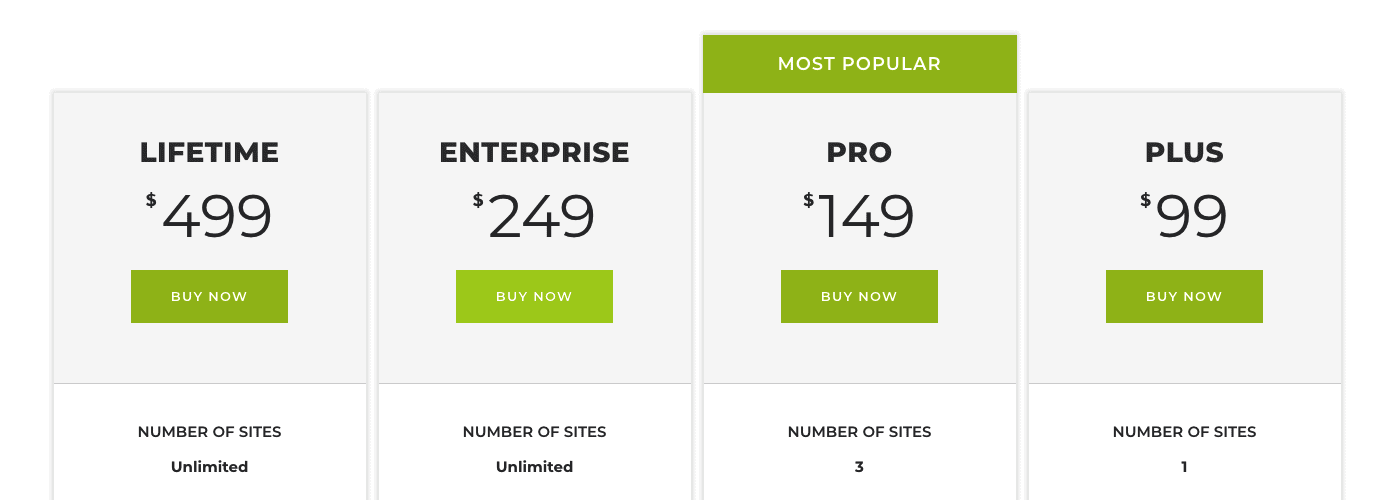The height and width of the screenshot is (500, 1391).
Task: Click Number of Sites label in Lifetime
Action: (x=209, y=432)
